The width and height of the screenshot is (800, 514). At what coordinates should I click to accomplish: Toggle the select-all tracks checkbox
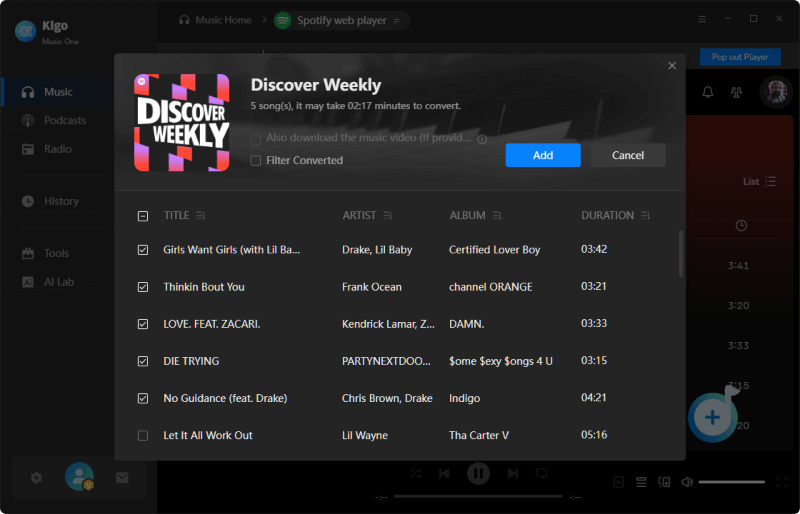(143, 216)
